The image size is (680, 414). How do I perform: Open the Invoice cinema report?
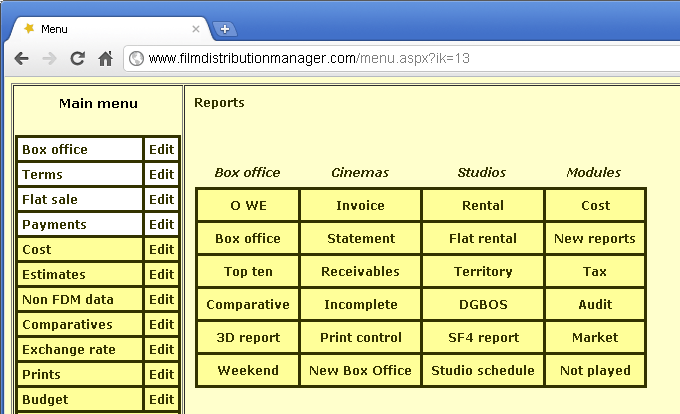click(360, 206)
